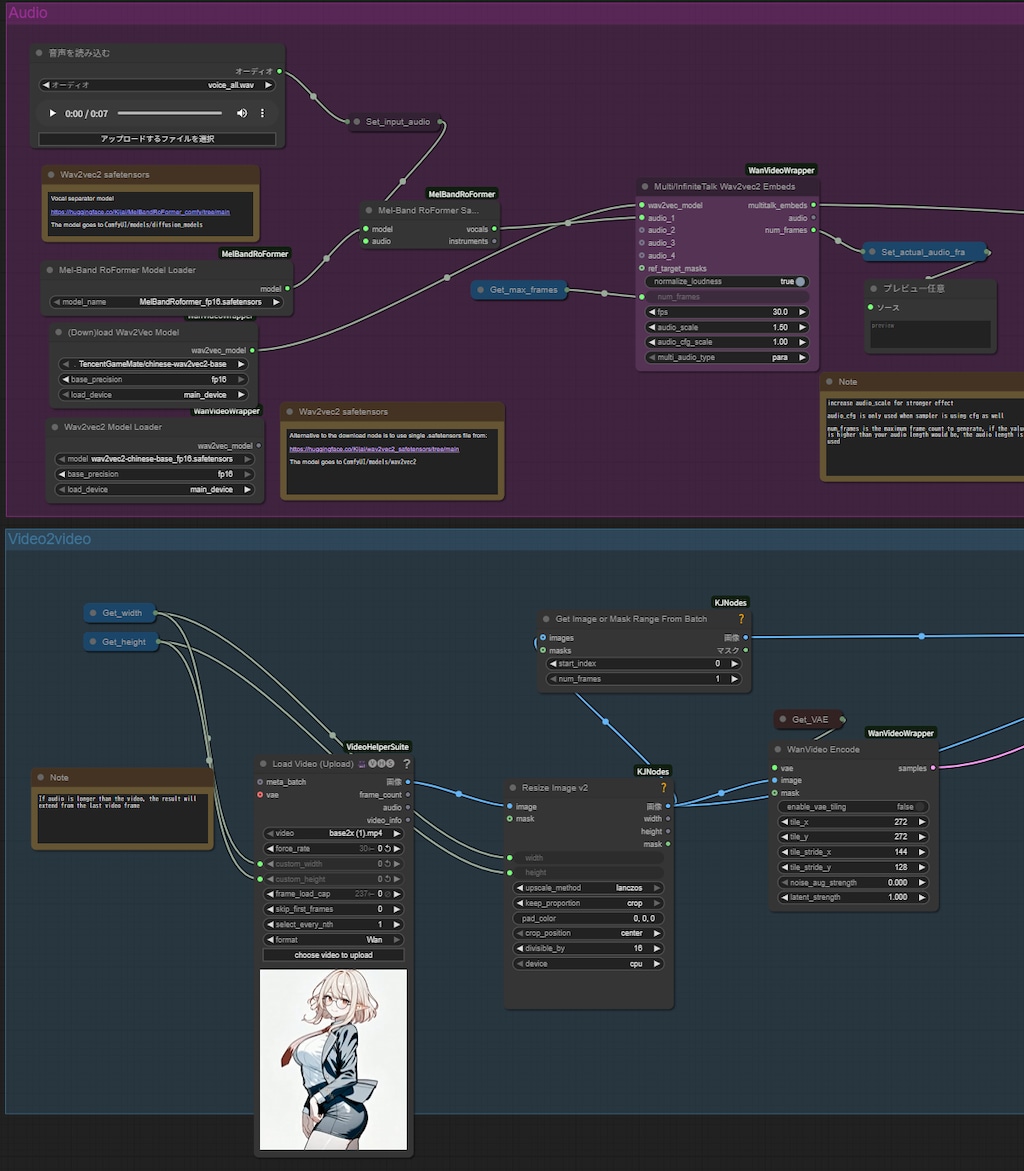Collapse the Multi/InfiniteTalk Wav2vec2 Embeds node dot
1024x1171 pixels.
click(645, 186)
